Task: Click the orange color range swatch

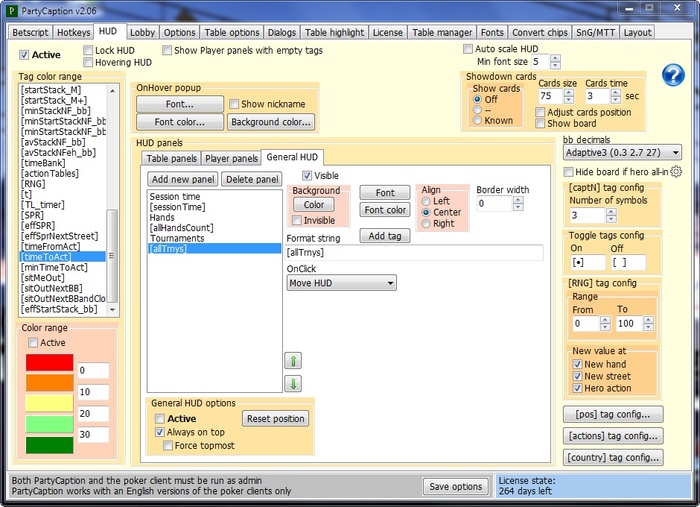Action: click(50, 382)
